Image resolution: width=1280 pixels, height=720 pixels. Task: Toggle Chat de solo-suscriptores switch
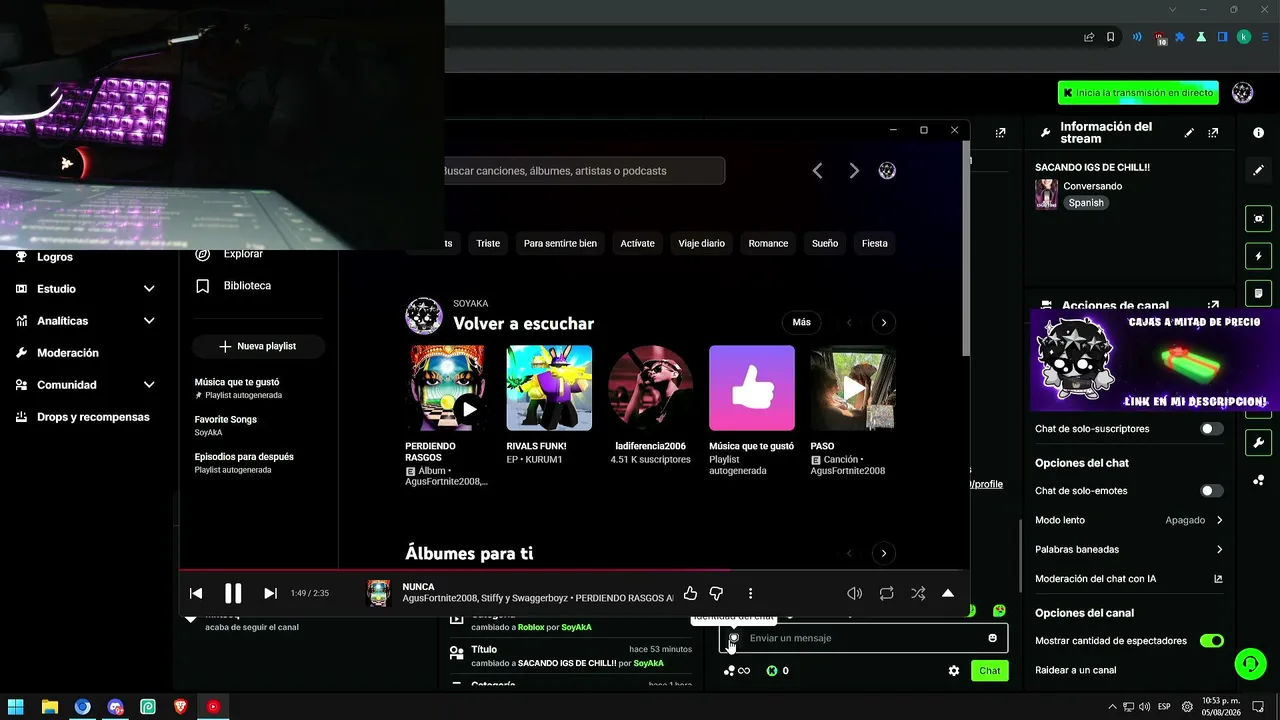point(1211,429)
